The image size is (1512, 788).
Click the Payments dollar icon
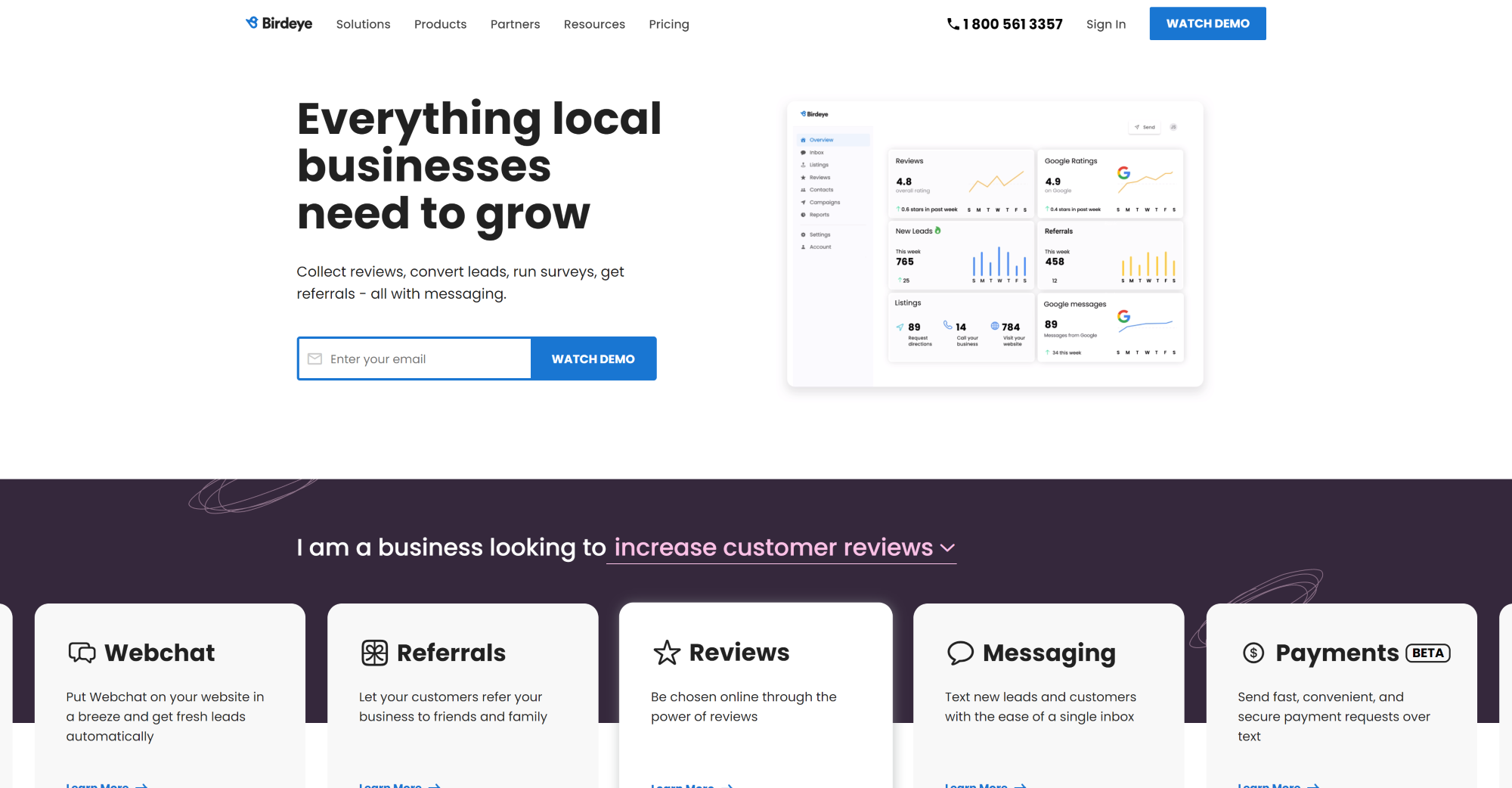point(1253,652)
